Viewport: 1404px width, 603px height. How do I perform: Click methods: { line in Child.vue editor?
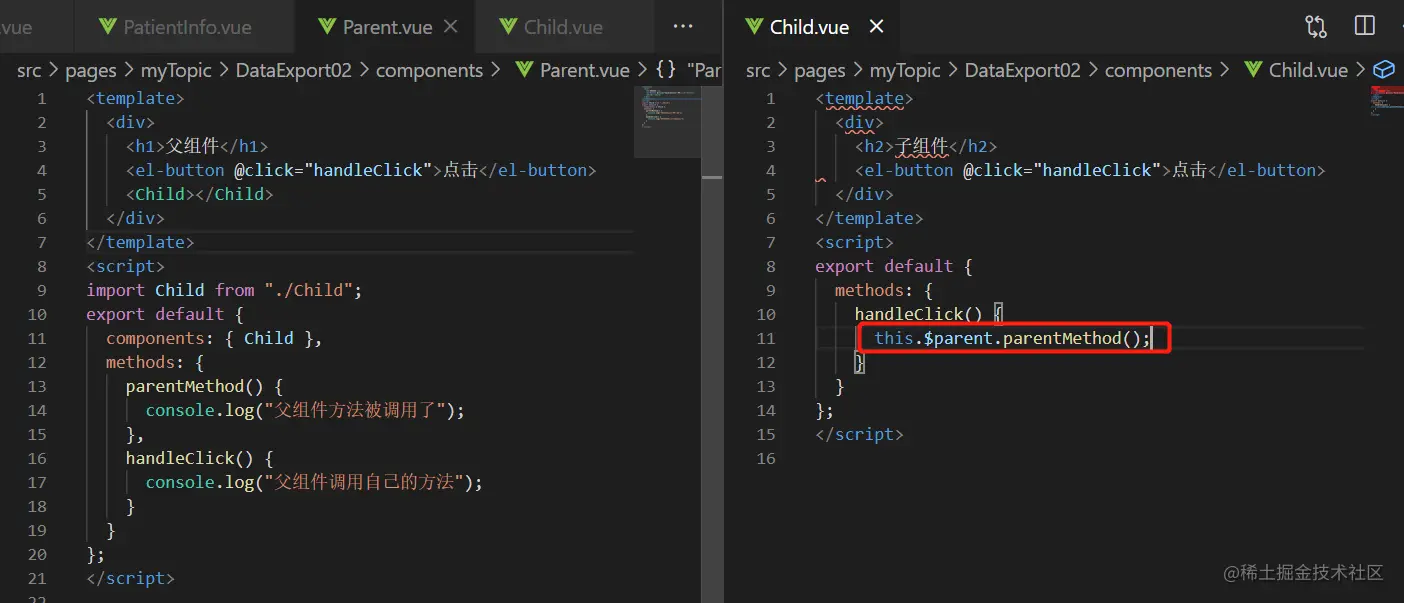pos(884,290)
